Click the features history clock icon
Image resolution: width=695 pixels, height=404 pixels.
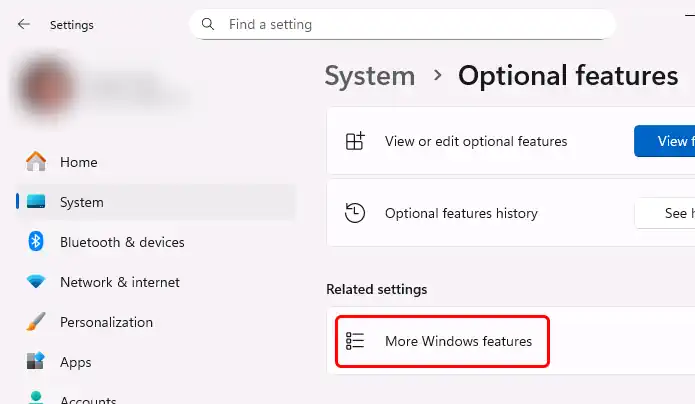coord(355,213)
